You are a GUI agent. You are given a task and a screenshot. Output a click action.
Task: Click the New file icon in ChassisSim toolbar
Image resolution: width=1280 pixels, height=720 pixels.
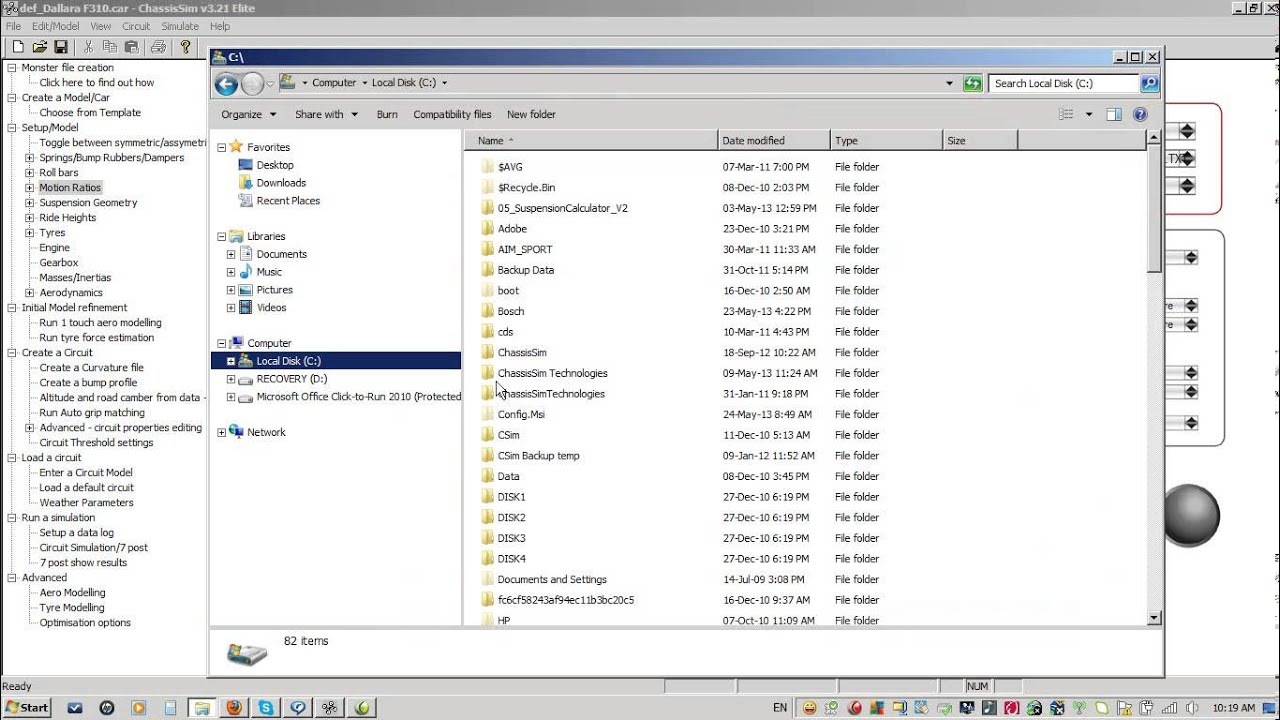17,47
